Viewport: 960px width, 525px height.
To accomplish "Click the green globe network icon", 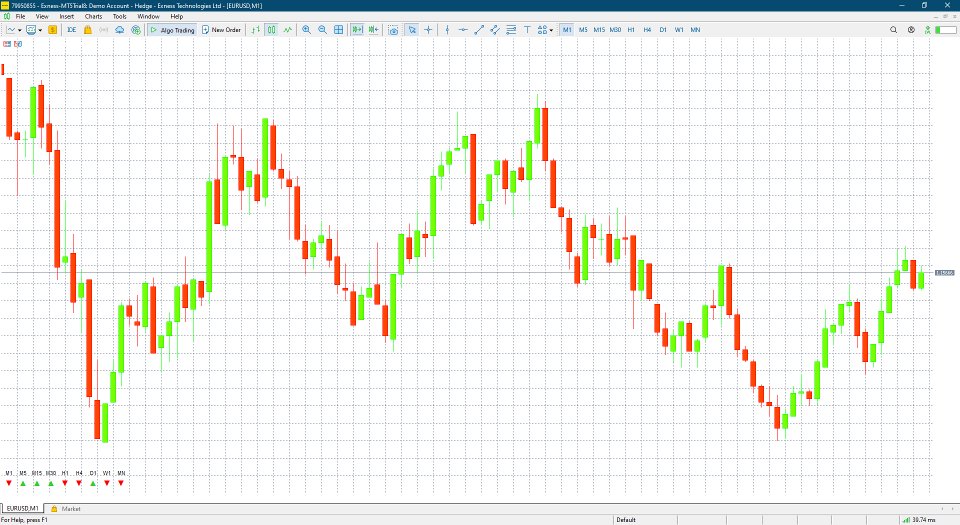I will 136,29.
